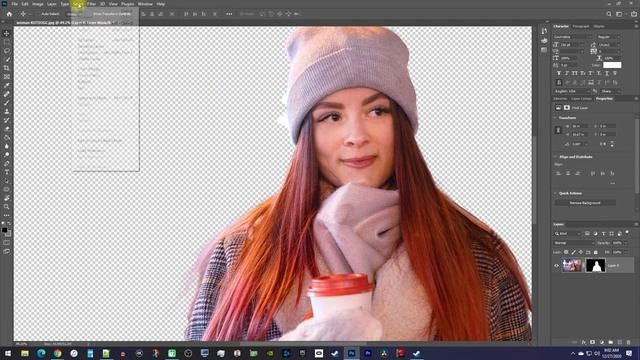
Task: Open the Search icon at top right
Action: click(x=609, y=14)
